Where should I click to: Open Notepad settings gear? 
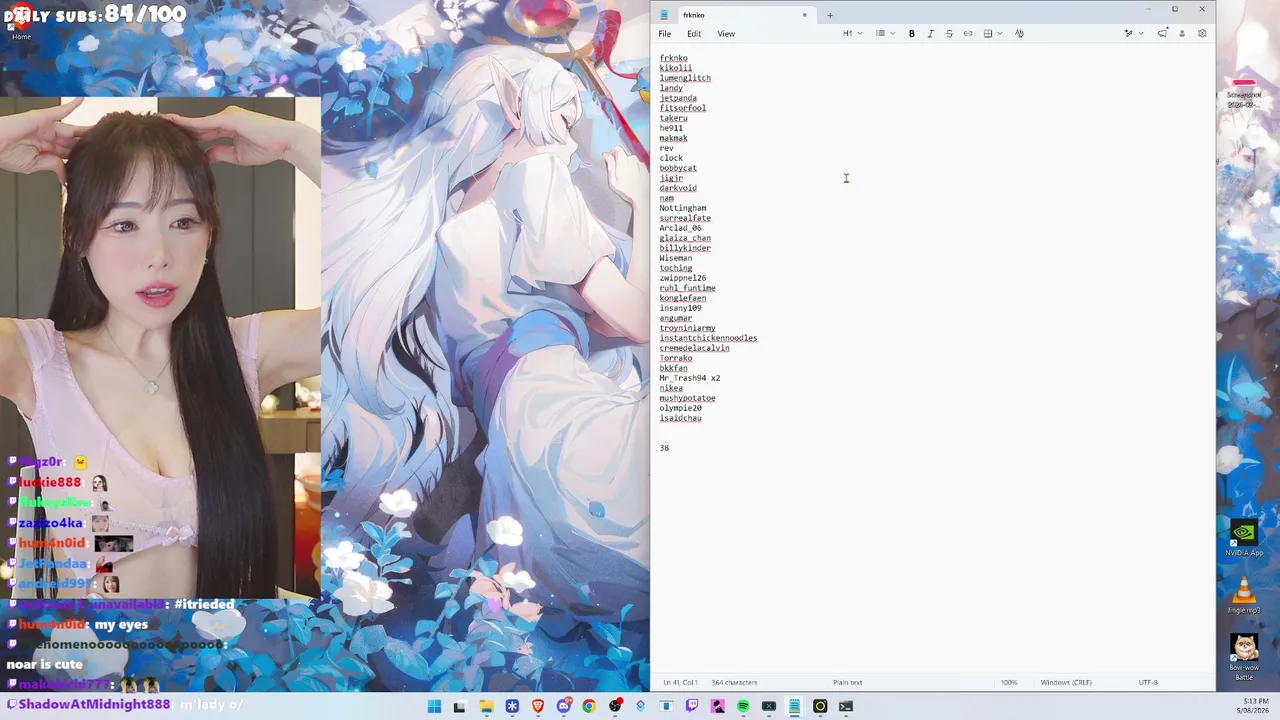(1202, 34)
